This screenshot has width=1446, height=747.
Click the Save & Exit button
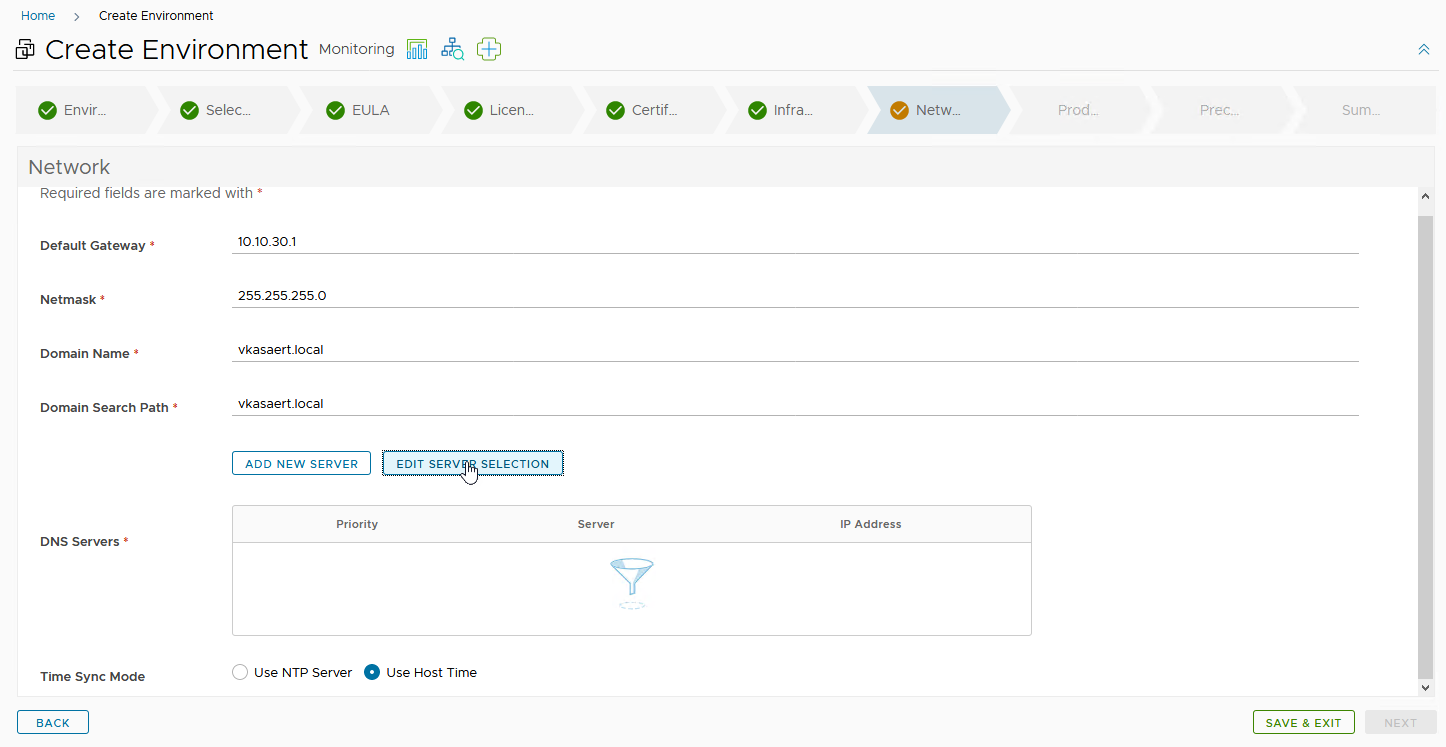pos(1303,722)
